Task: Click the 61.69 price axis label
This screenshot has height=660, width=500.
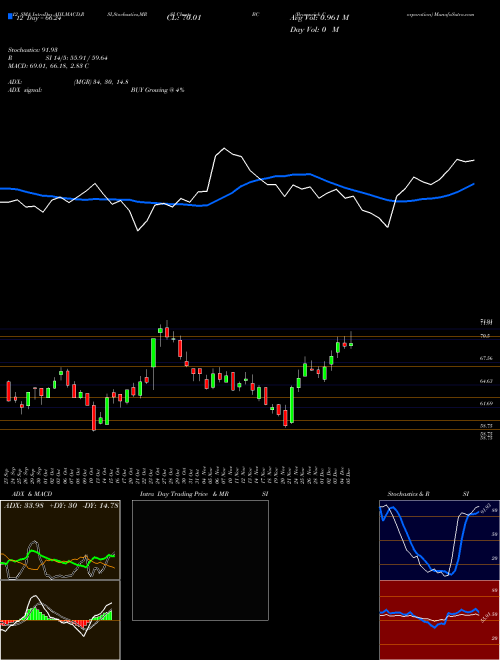Action: [x=486, y=403]
